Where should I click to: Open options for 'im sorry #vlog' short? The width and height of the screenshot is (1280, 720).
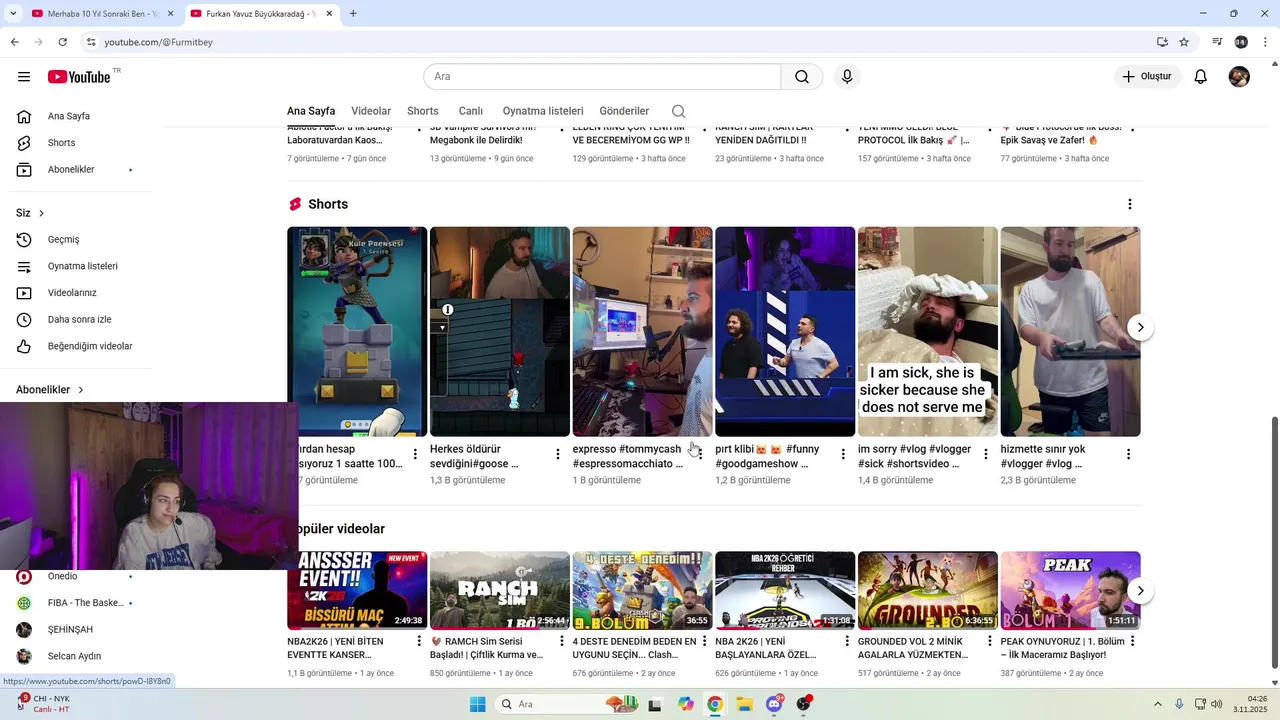(986, 454)
